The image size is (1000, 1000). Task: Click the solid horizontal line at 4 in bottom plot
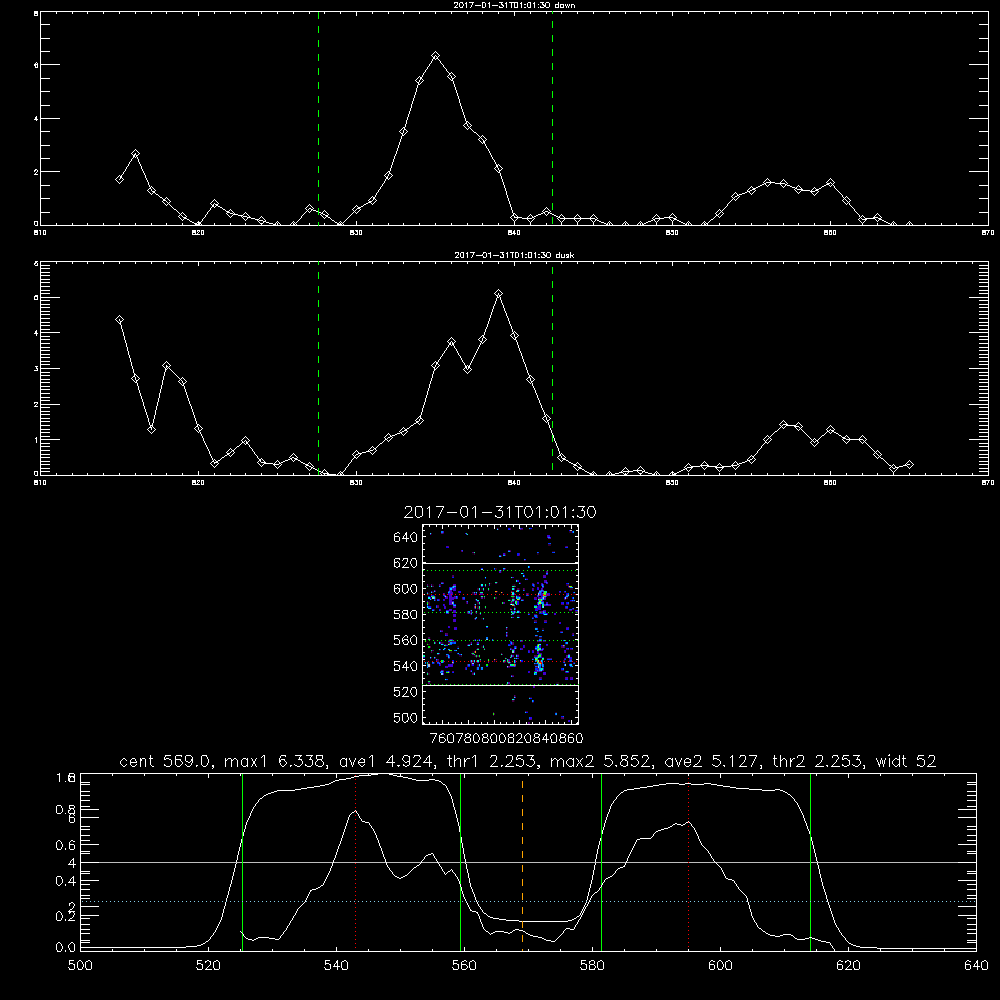(528, 862)
